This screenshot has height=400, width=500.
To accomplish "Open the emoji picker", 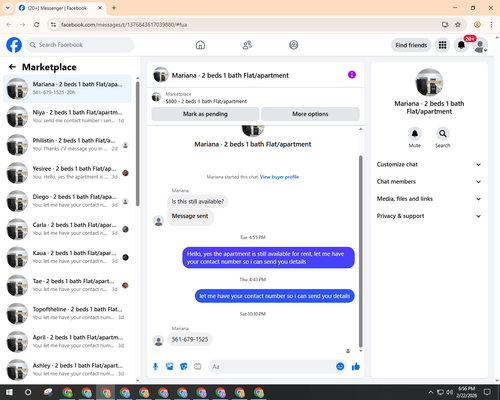I will tap(340, 367).
